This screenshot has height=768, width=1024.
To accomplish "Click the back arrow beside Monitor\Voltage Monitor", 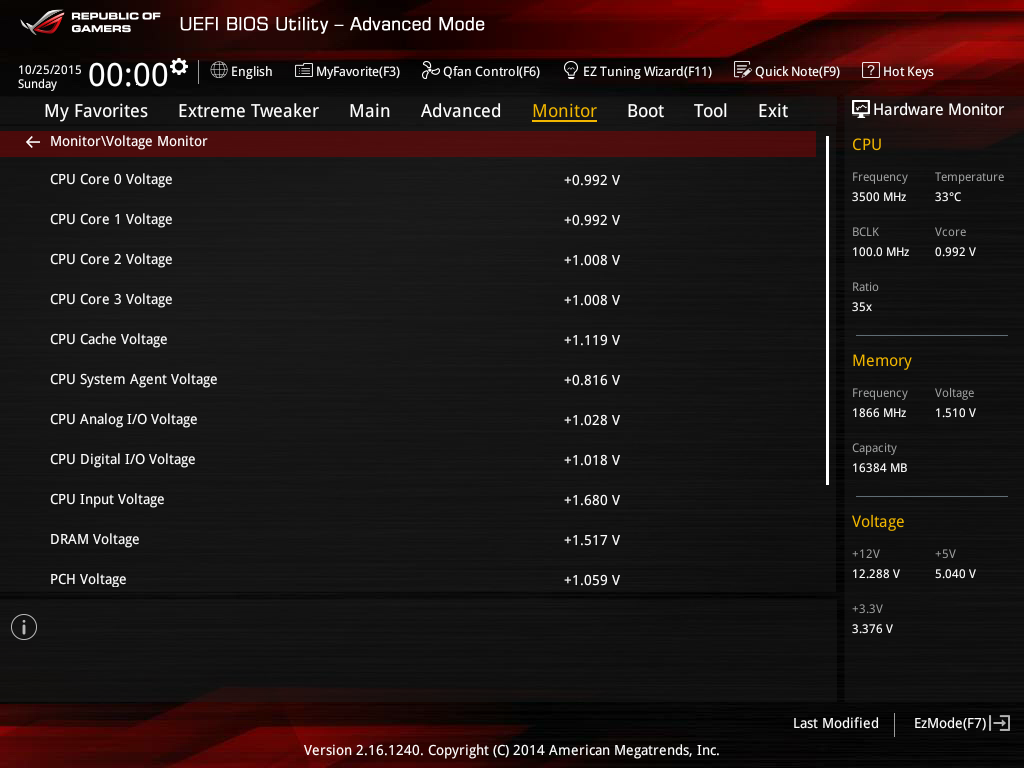I will 33,142.
